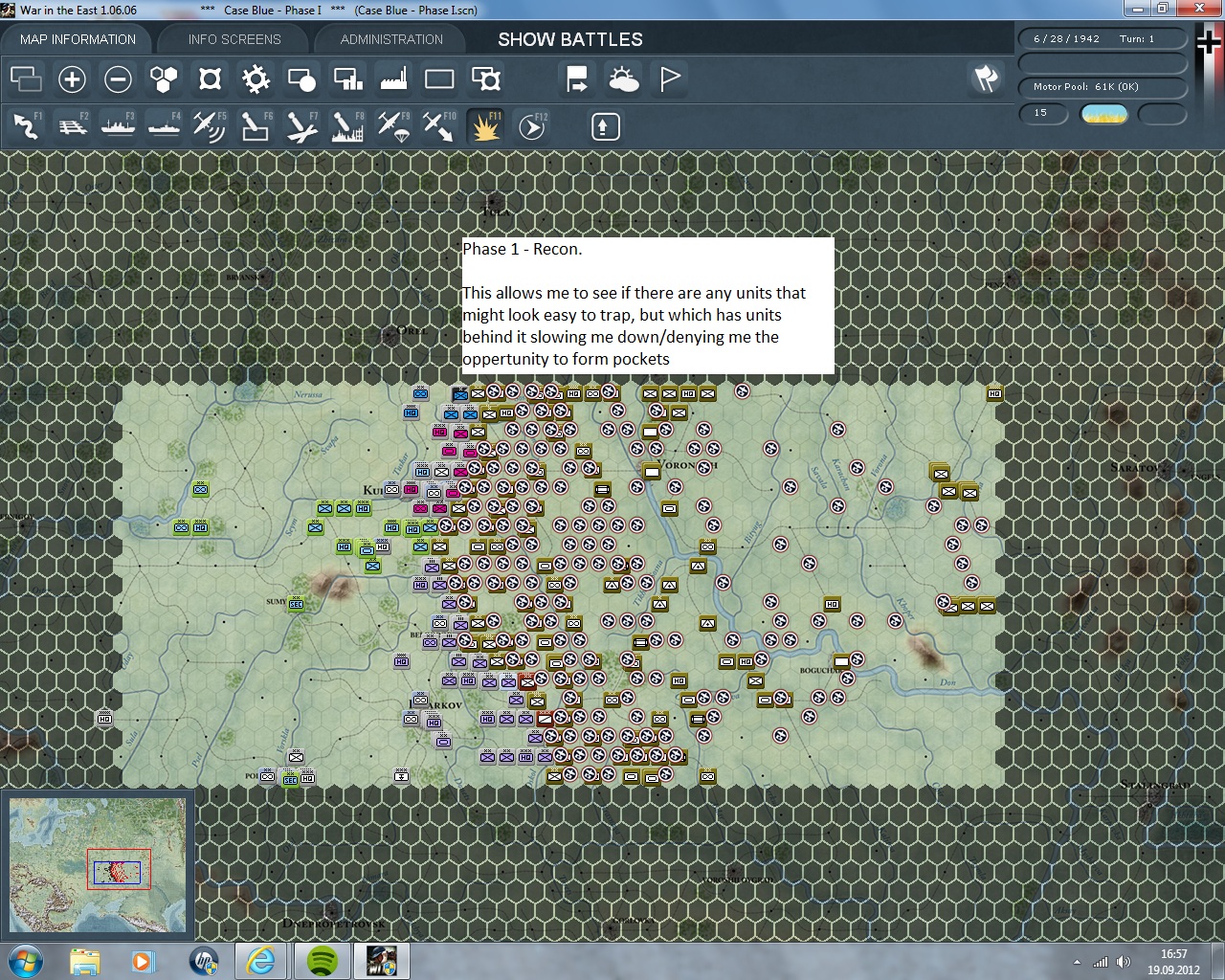
Task: Select F7 bomb airfield mode
Action: point(301,126)
